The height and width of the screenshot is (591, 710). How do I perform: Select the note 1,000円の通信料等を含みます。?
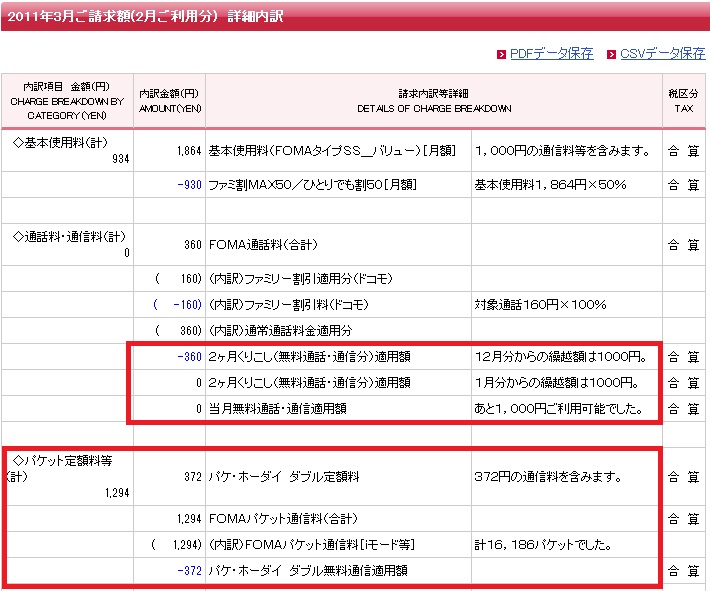point(563,151)
